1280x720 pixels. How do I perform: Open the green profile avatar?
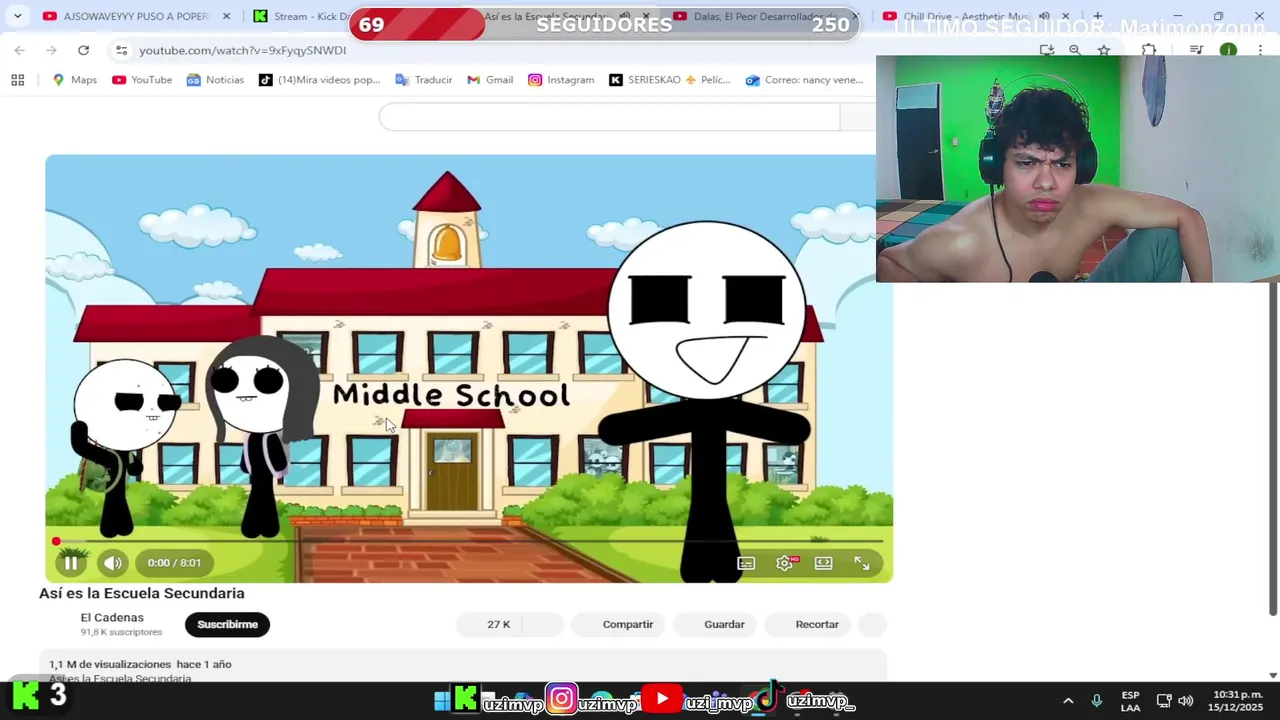tap(1228, 50)
